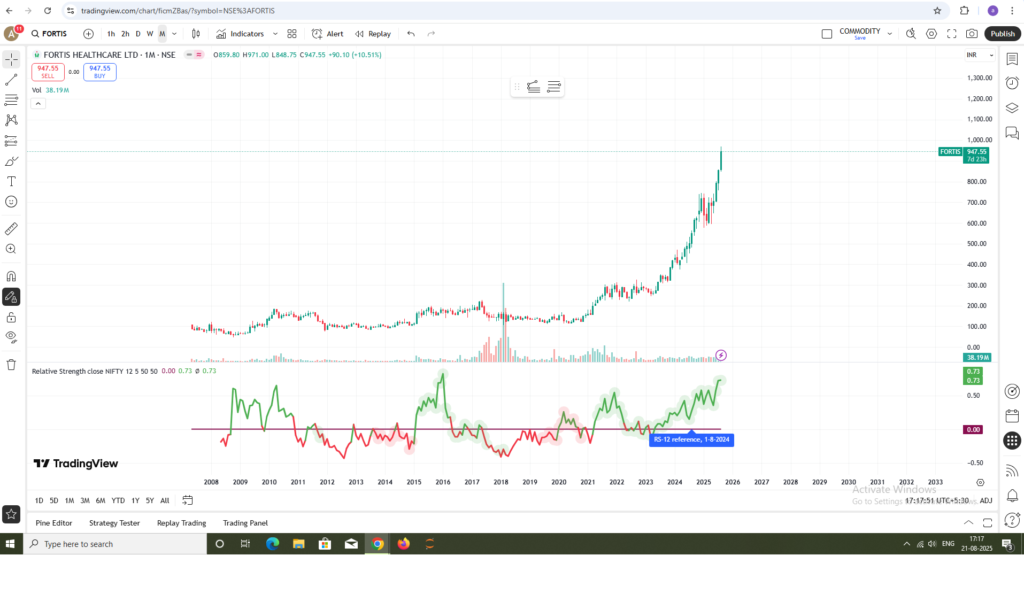The height and width of the screenshot is (594, 1024).
Task: Open indicator templates grid icon
Action: 292,34
